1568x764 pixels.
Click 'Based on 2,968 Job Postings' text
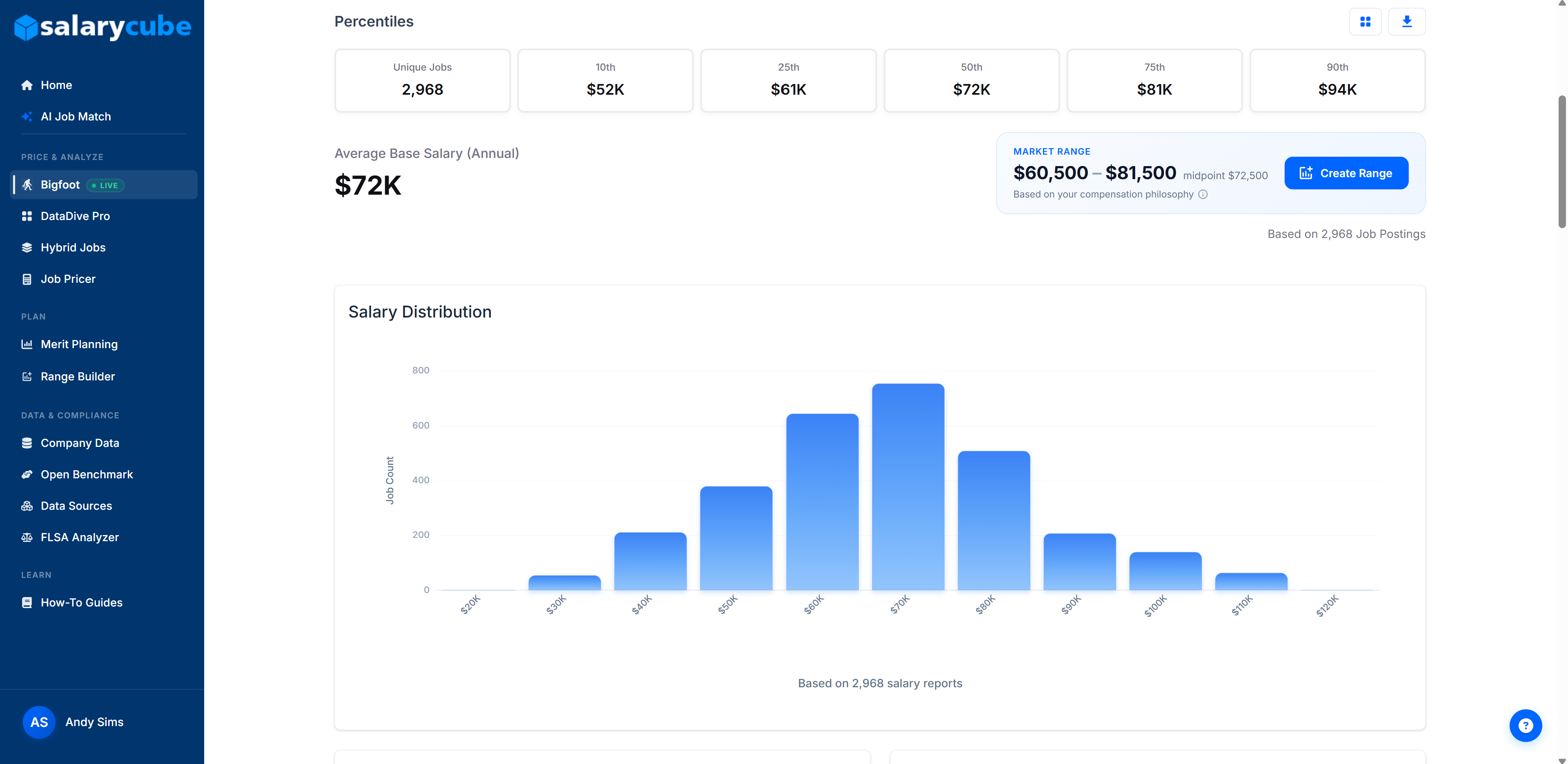point(1346,234)
